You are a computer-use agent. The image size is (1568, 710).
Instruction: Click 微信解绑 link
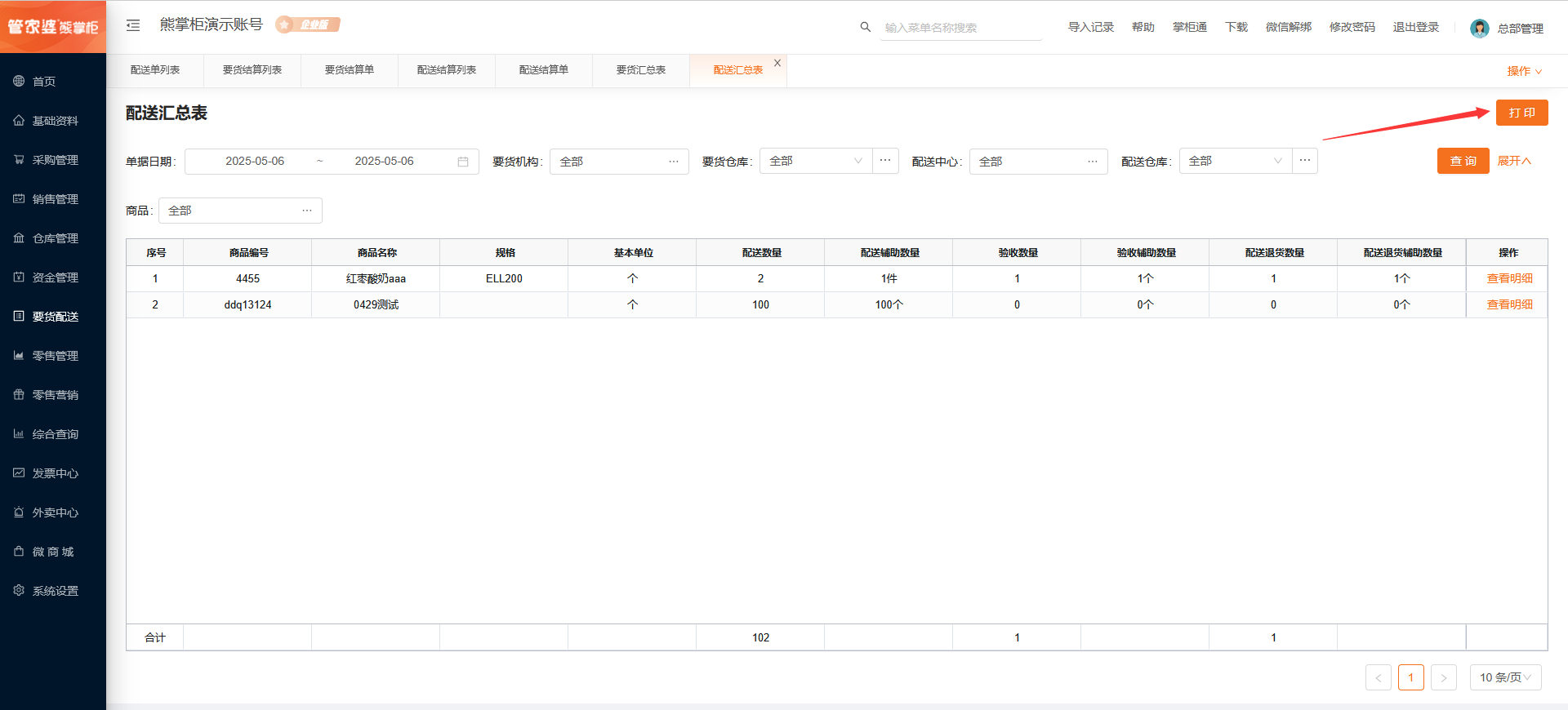1289,27
